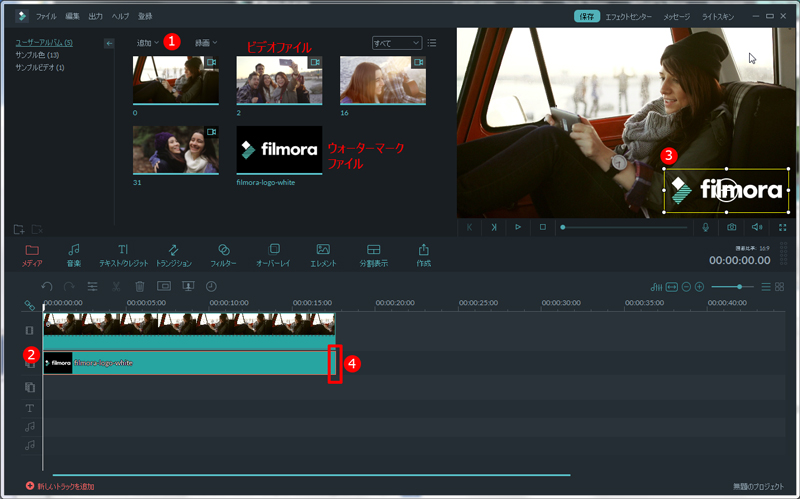This screenshot has height=499, width=800.
Task: Open メッセージ in top bar
Action: point(677,17)
